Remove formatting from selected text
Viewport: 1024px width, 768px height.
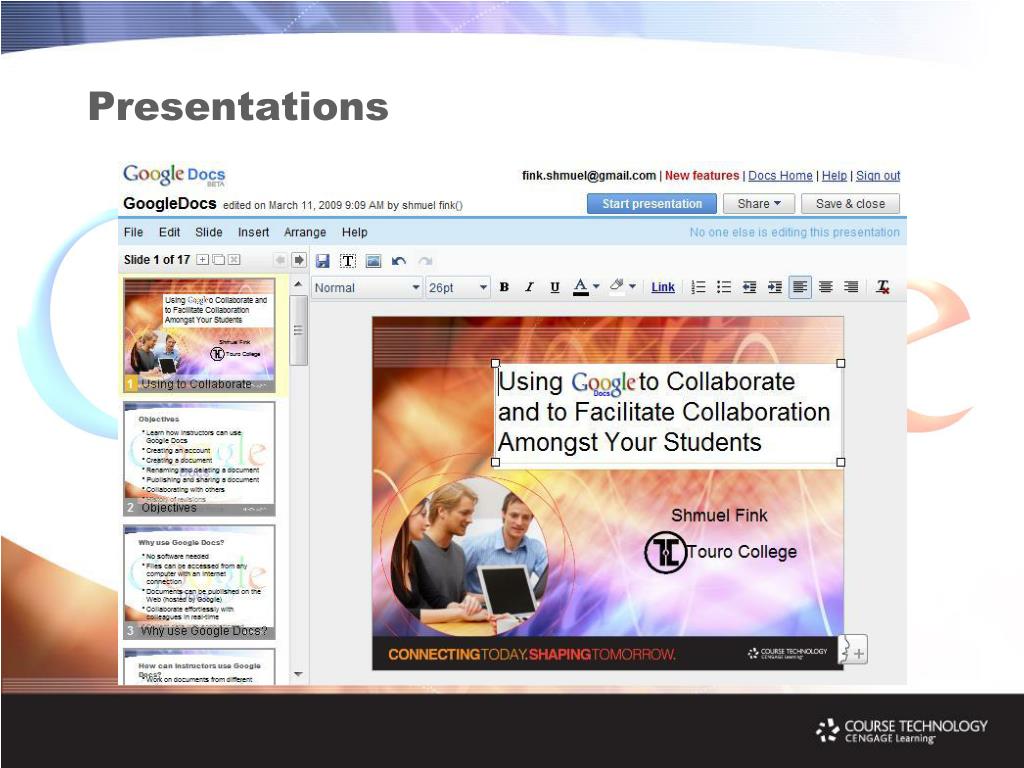point(883,287)
